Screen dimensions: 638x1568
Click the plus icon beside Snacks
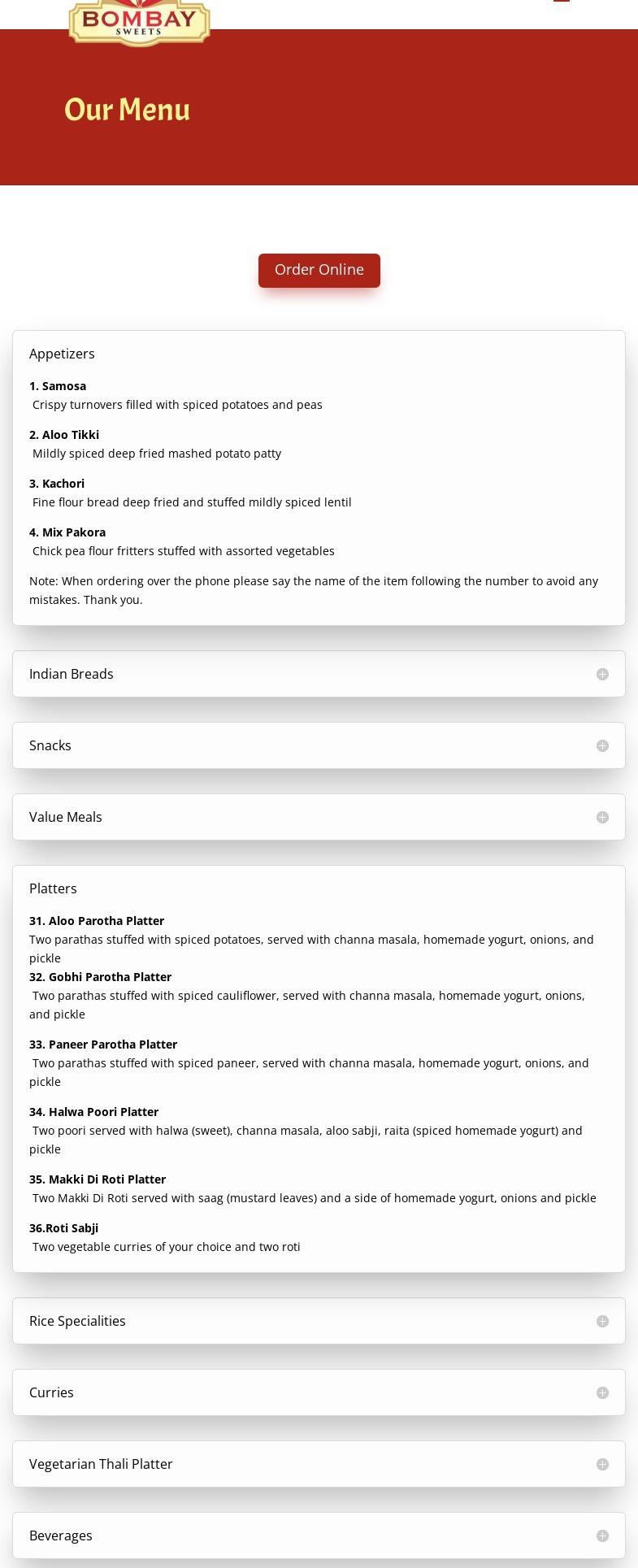[x=602, y=745]
